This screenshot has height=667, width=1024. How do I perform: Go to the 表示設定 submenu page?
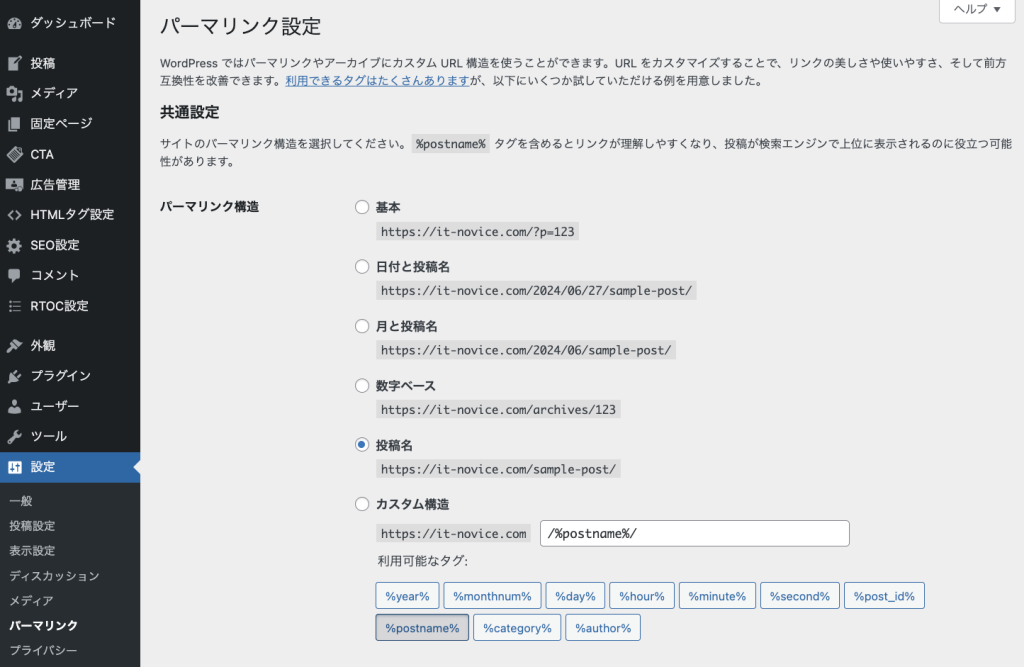coord(32,551)
